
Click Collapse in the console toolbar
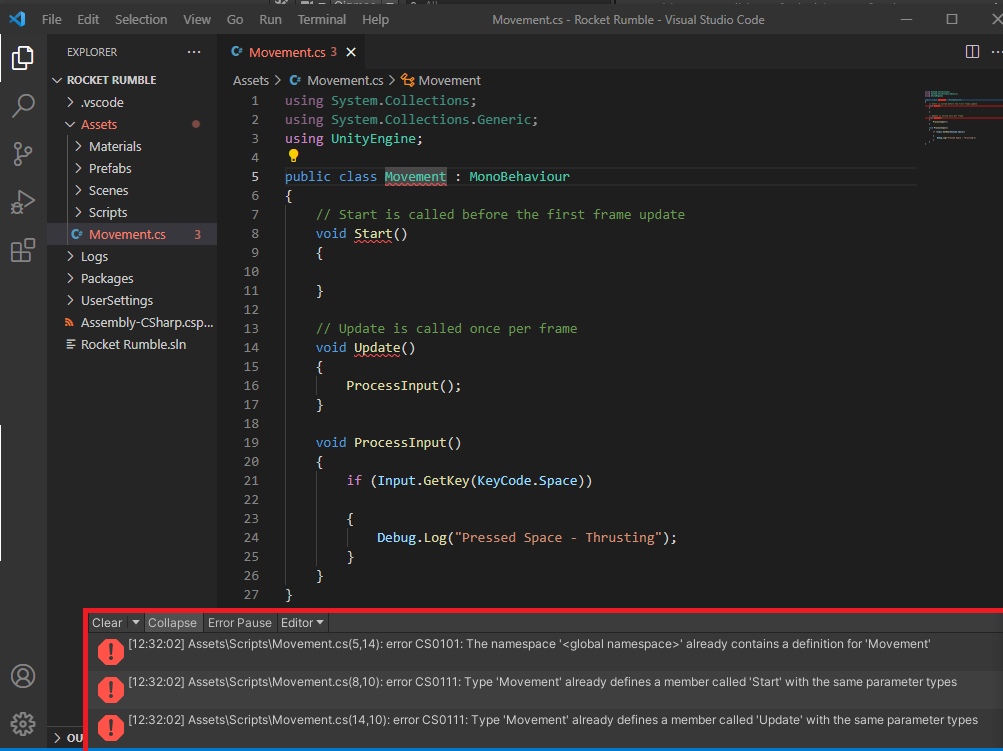click(172, 622)
